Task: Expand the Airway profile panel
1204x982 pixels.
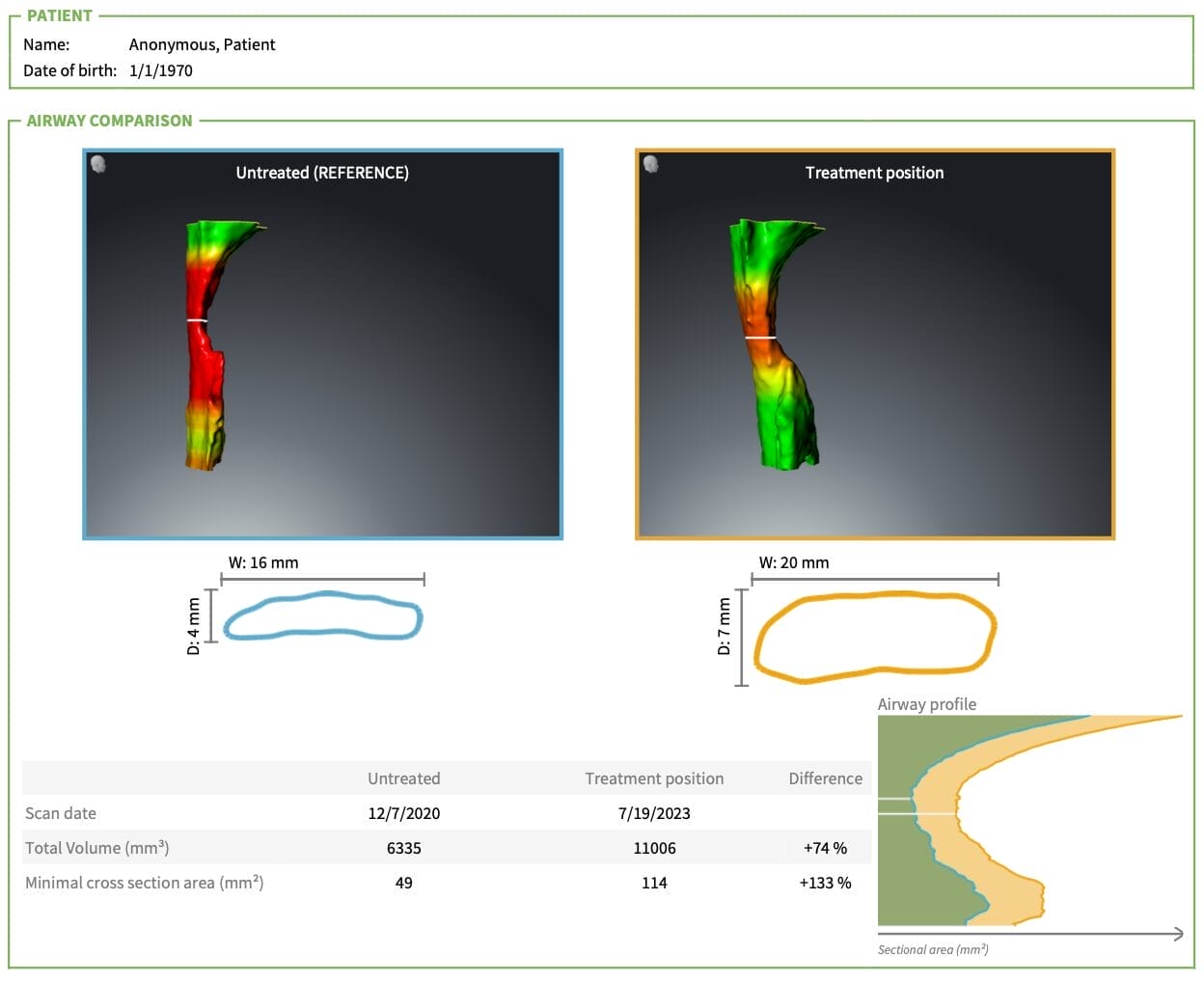Action: pos(925,704)
